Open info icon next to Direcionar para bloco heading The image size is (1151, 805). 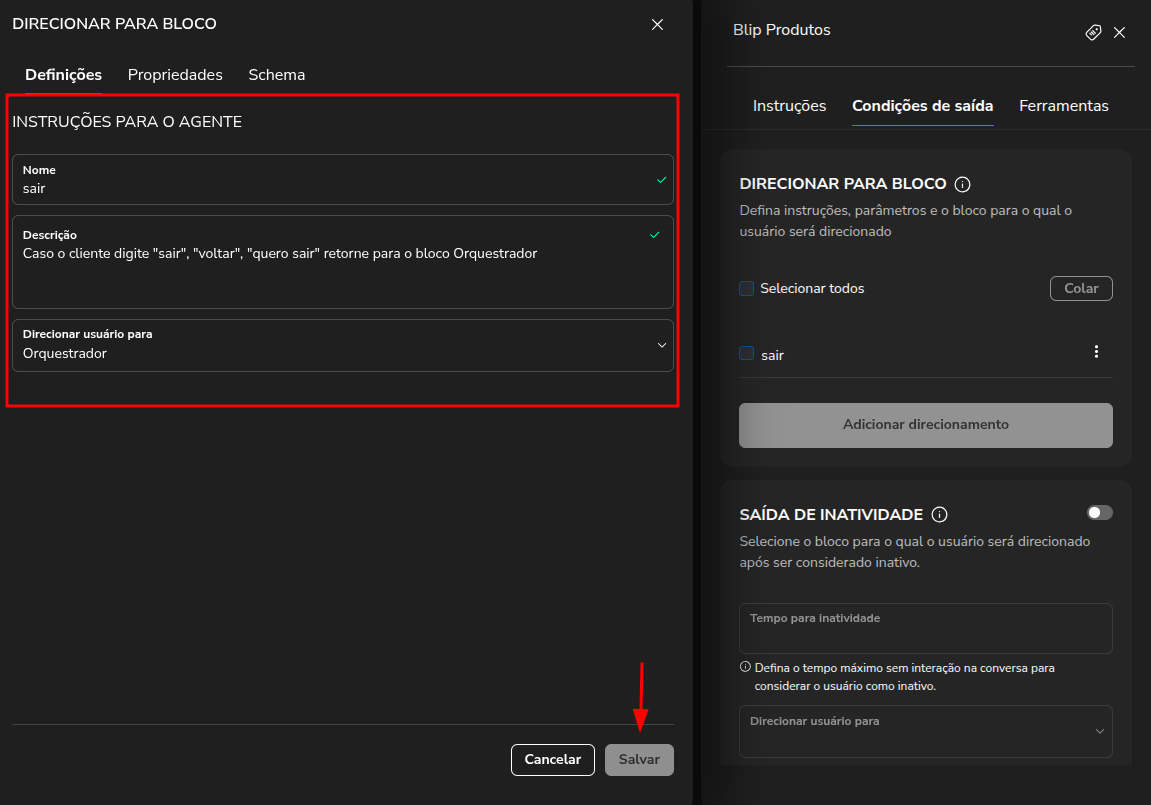click(x=962, y=185)
